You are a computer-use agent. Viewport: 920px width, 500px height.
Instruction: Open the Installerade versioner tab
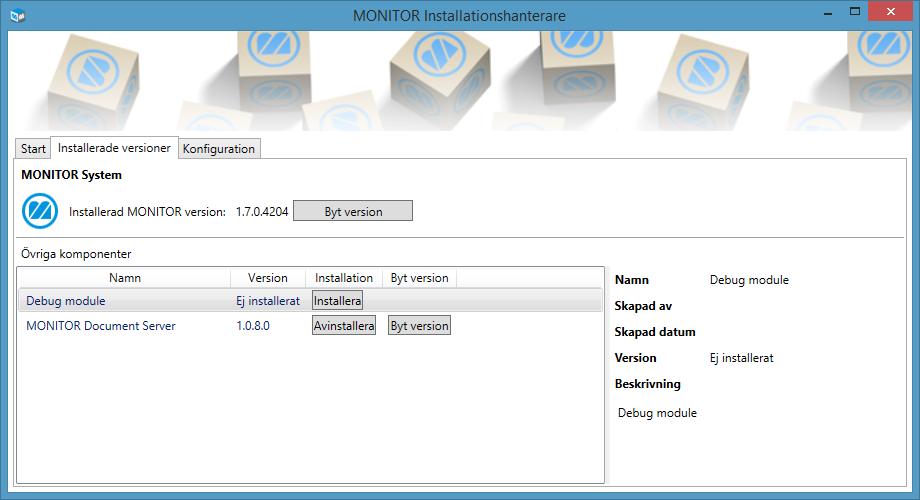coord(114,148)
